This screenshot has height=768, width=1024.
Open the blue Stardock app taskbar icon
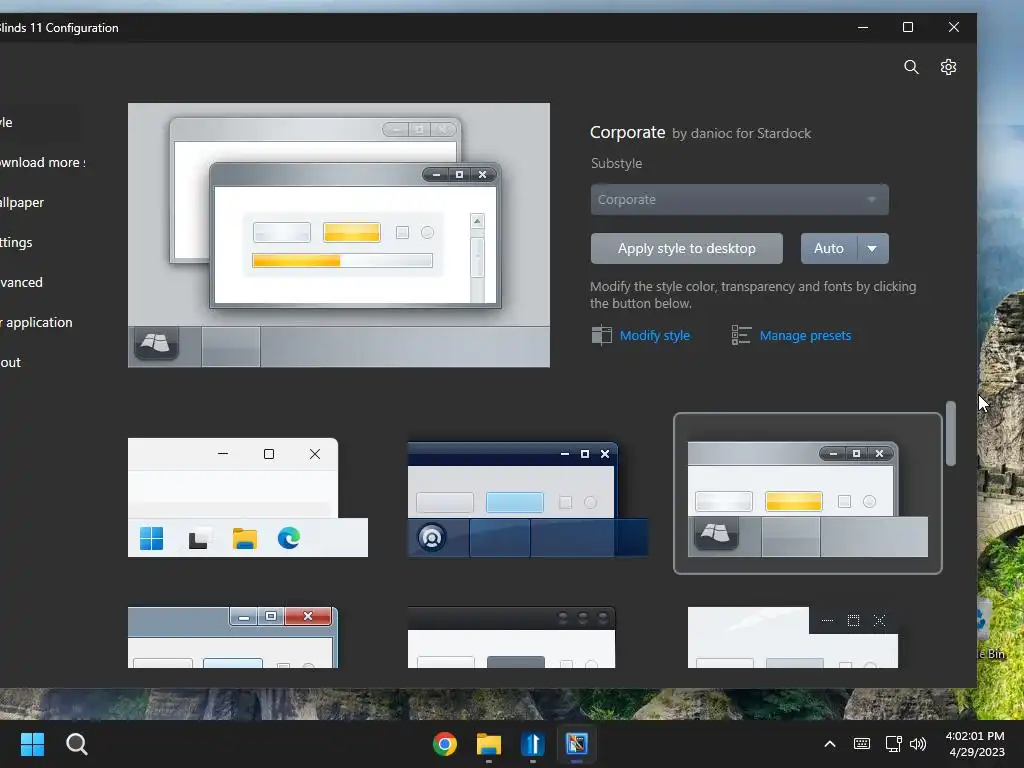[x=533, y=744]
